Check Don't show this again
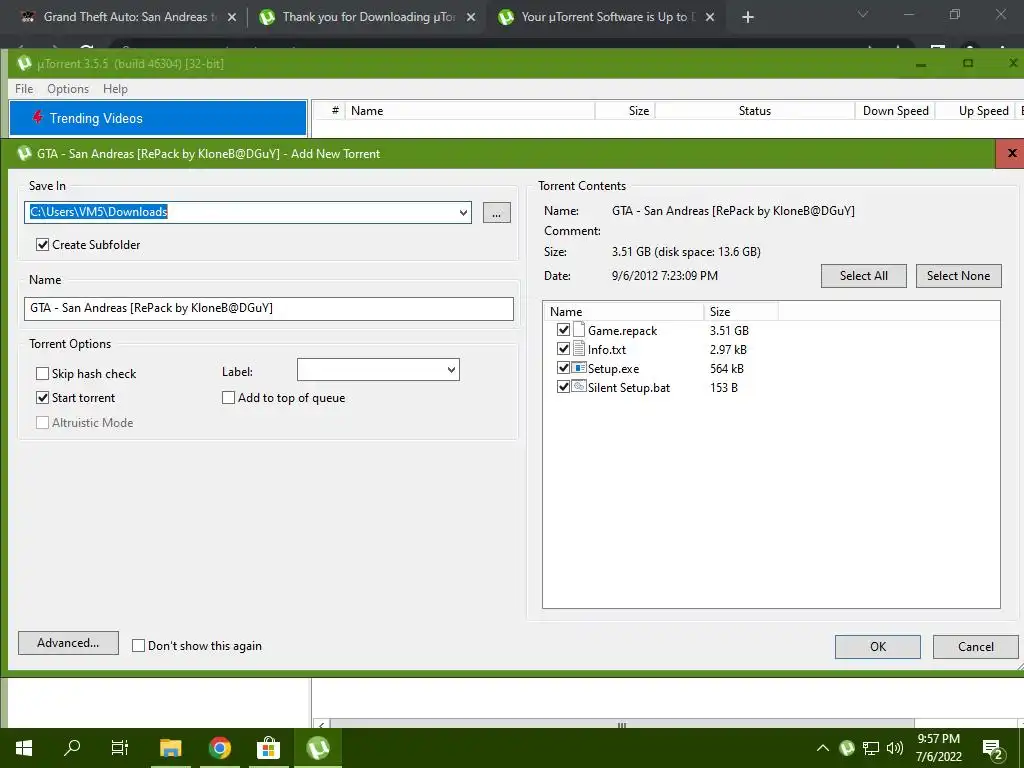The height and width of the screenshot is (768, 1024). coord(138,646)
